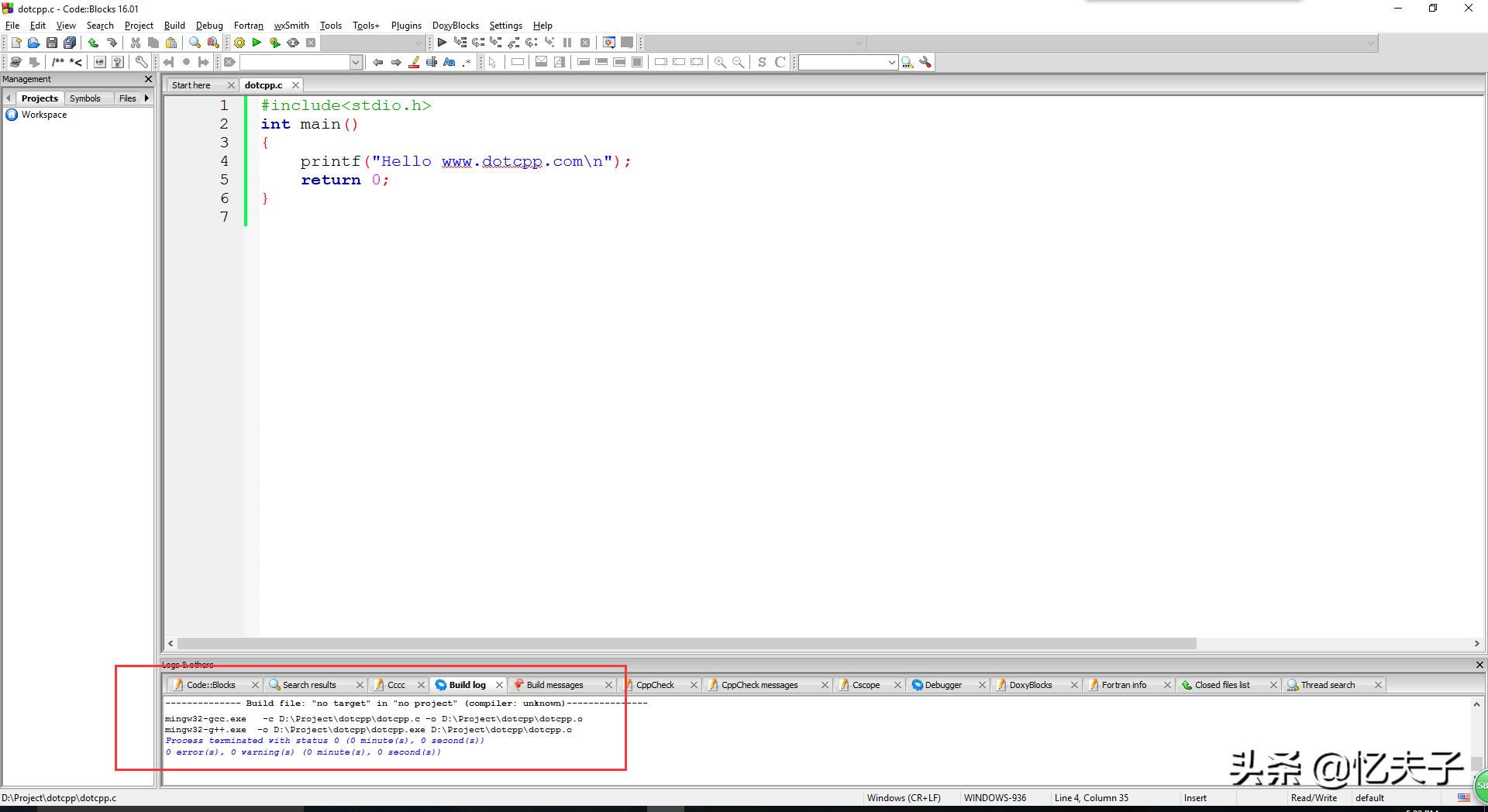Click the Save file icon
This screenshot has height=812, width=1488.
click(x=51, y=43)
